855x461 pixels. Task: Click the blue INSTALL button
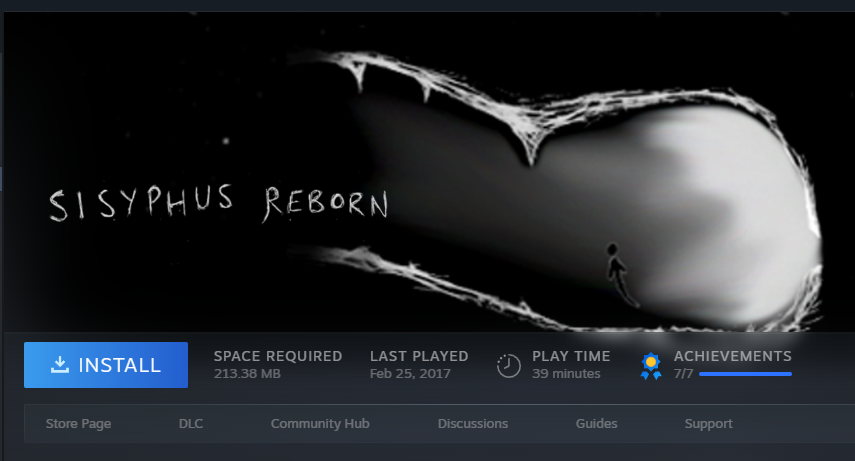(106, 365)
